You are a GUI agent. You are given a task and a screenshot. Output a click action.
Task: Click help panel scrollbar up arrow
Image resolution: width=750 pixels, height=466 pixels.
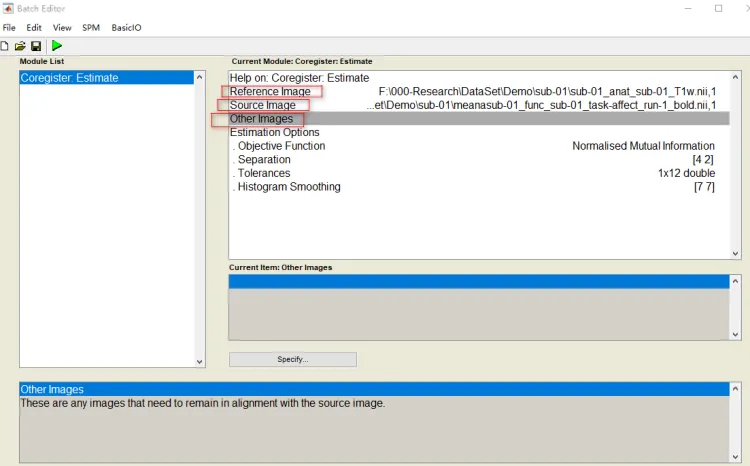736,390
